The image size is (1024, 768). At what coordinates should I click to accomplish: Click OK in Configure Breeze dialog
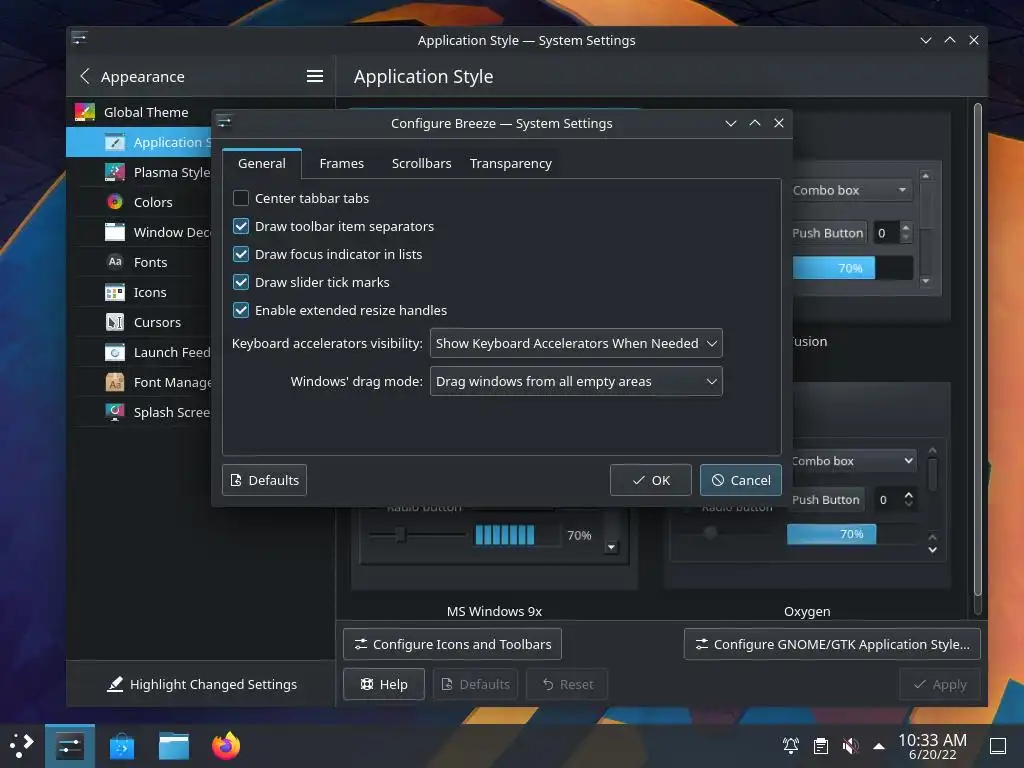650,480
